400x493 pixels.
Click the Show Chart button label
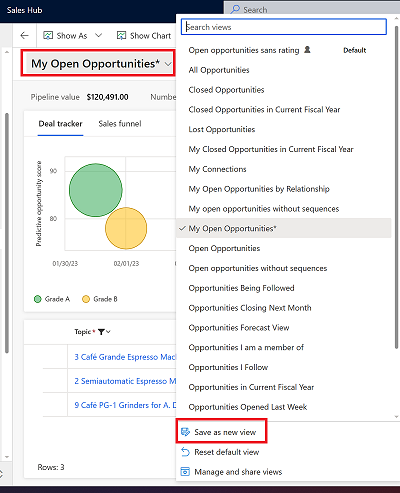coord(150,35)
